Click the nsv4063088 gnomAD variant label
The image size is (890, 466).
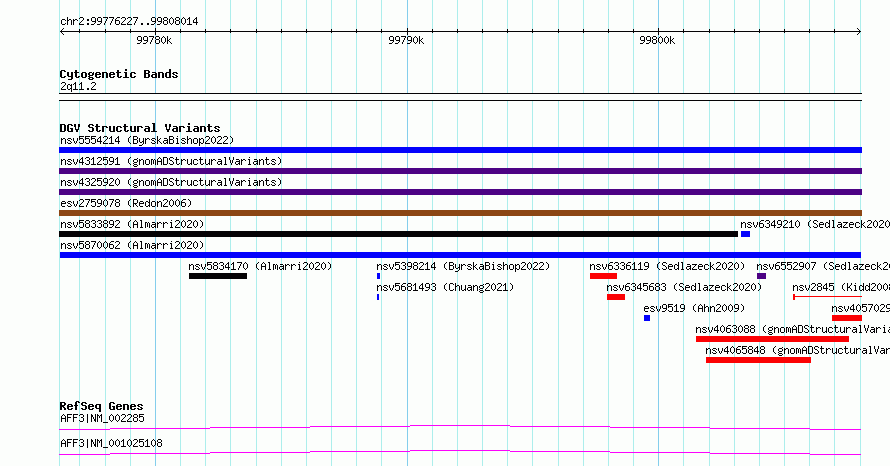click(792, 329)
